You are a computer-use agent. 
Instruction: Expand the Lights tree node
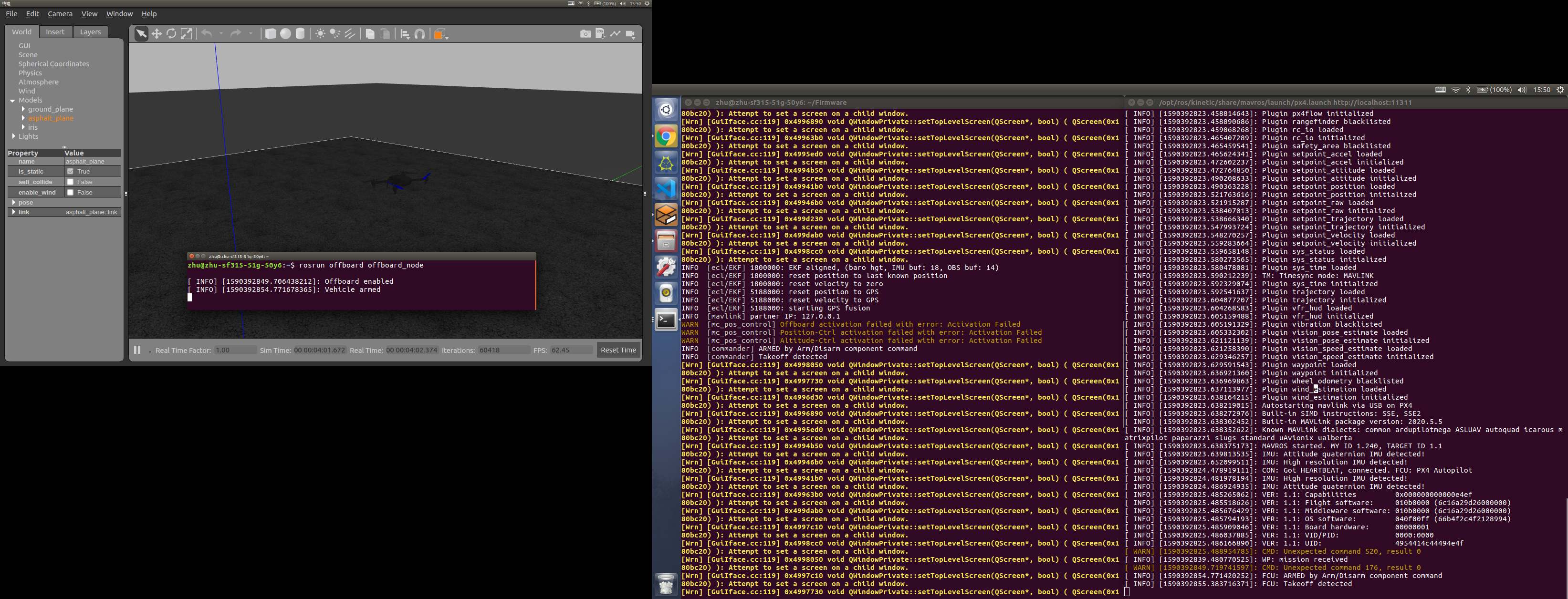coord(13,136)
